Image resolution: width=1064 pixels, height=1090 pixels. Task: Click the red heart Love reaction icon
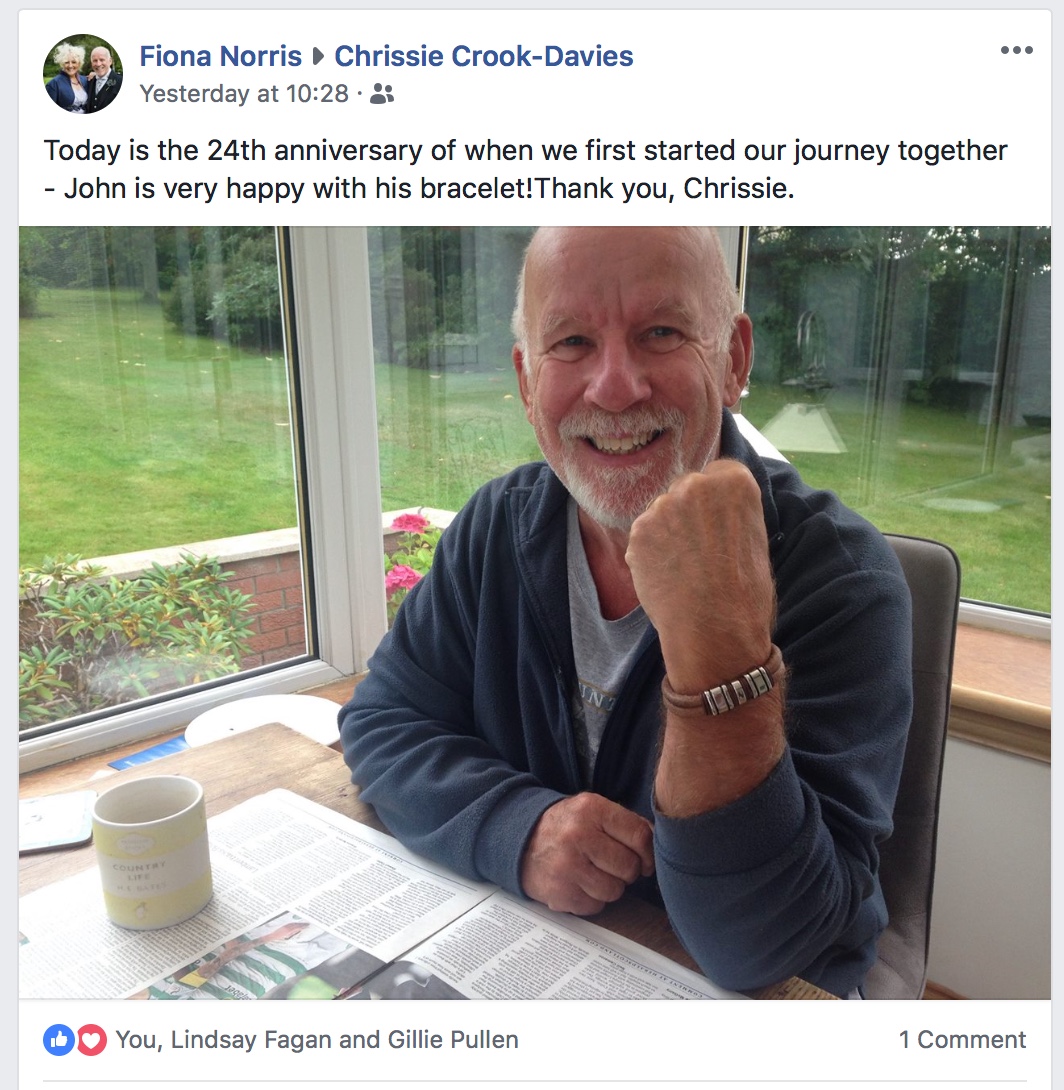tap(91, 1040)
